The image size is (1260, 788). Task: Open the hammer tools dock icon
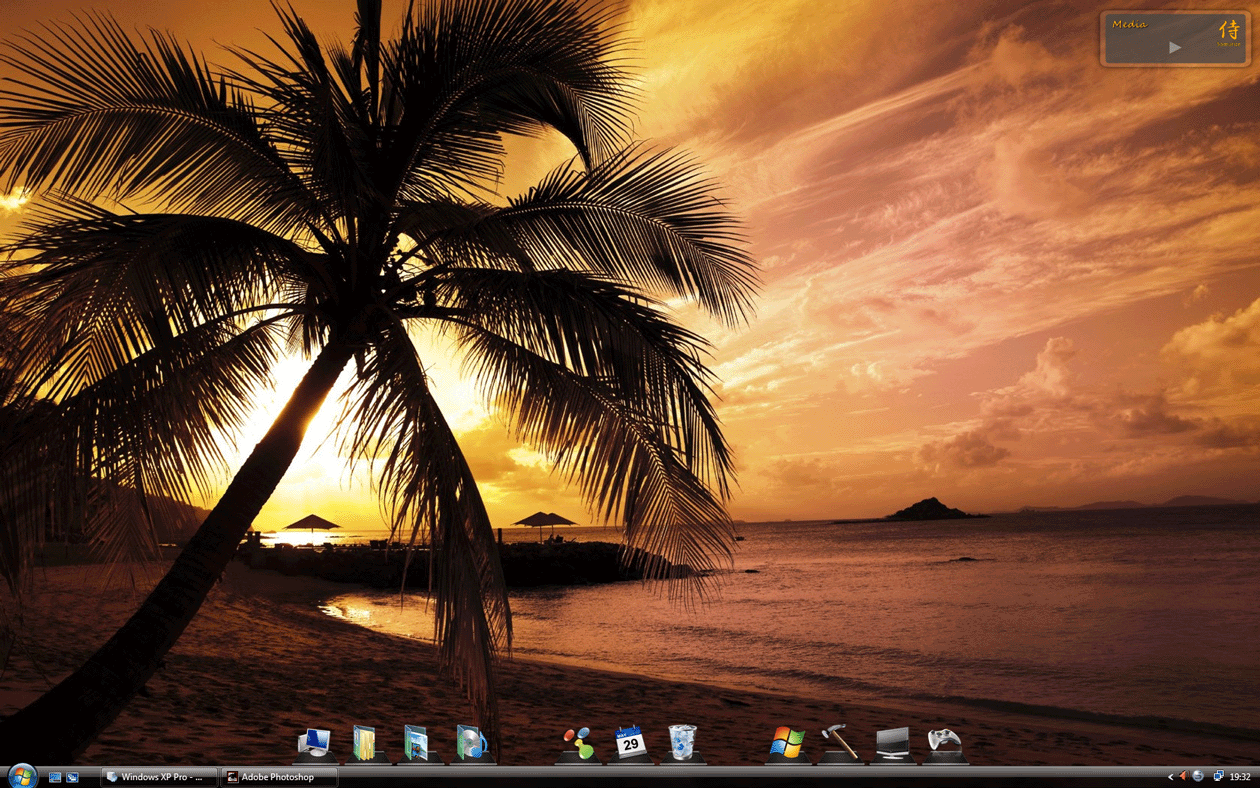pos(839,743)
